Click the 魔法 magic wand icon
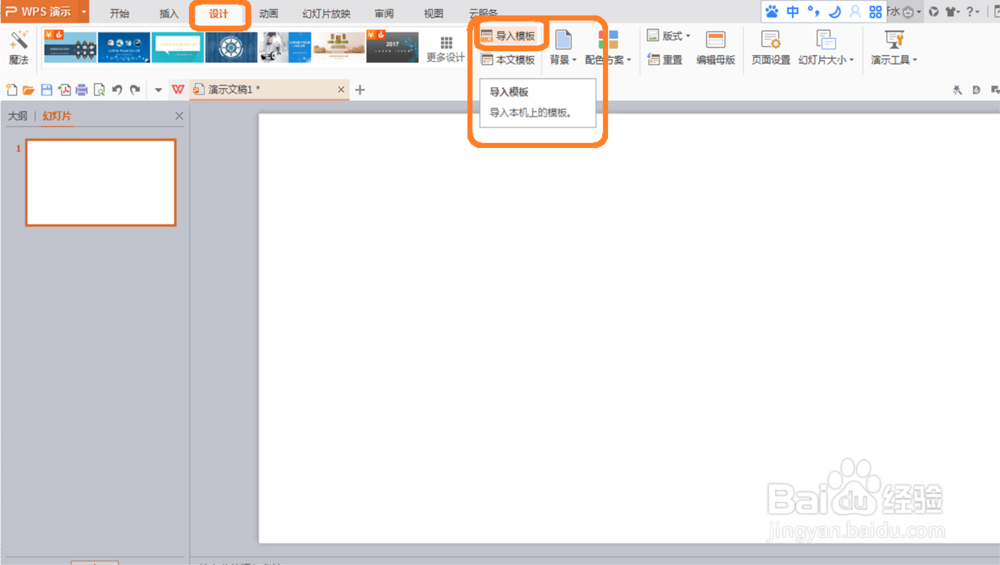1000x565 pixels. 18,48
